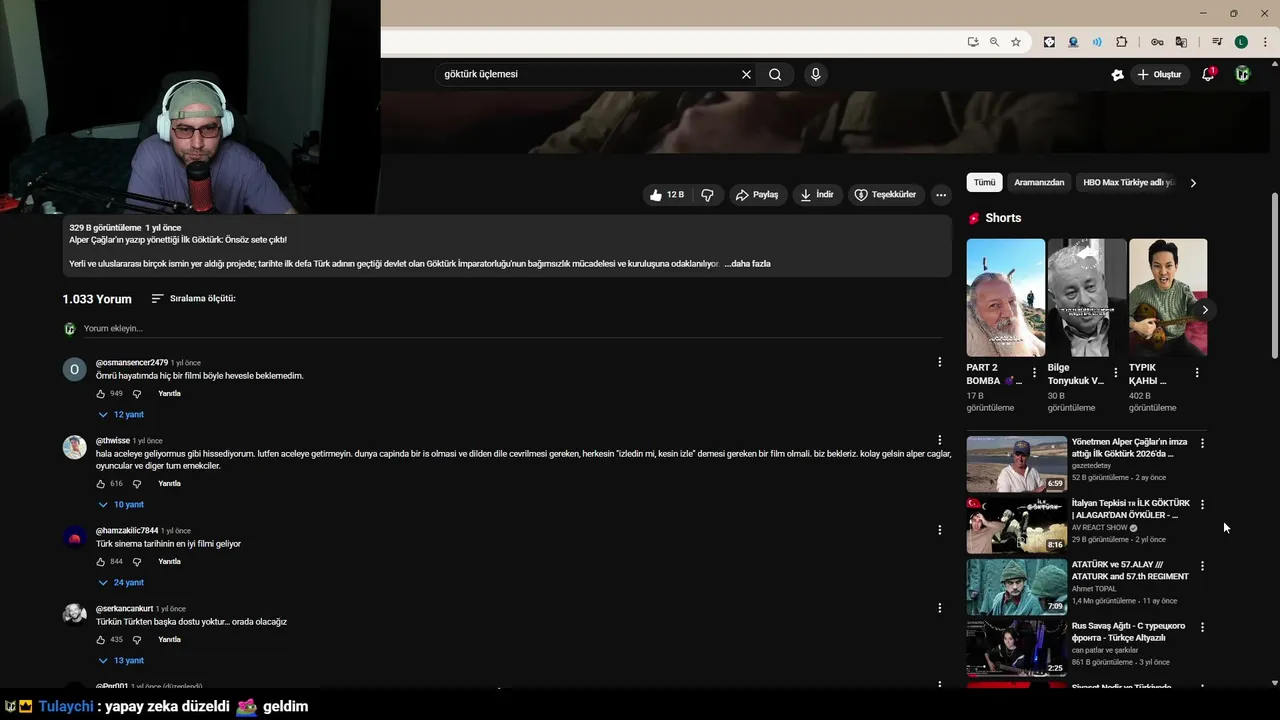Share the video via Paylaş
The width and height of the screenshot is (1280, 720).
pos(757,195)
